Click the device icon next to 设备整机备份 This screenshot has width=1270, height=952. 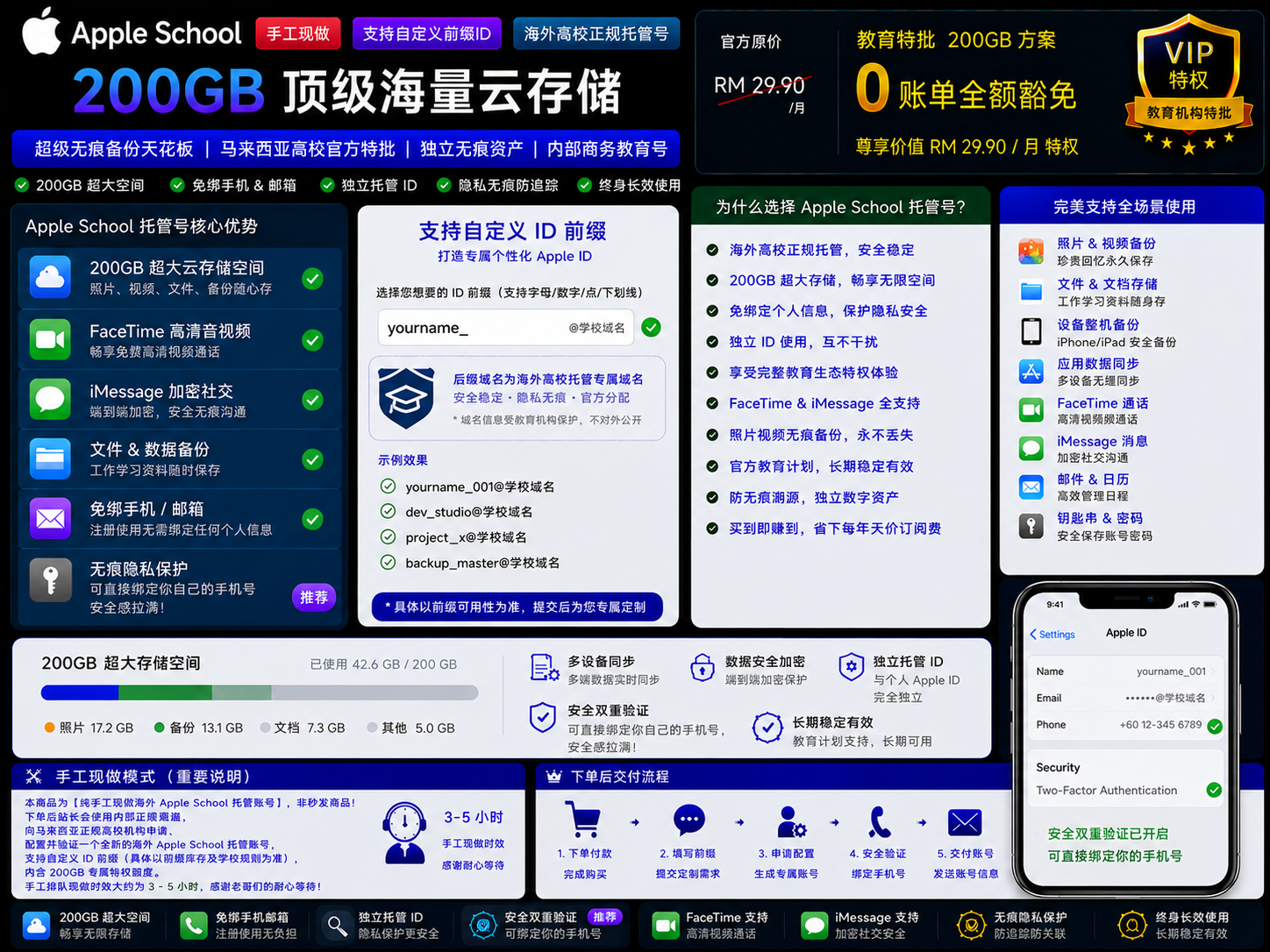click(x=1031, y=331)
